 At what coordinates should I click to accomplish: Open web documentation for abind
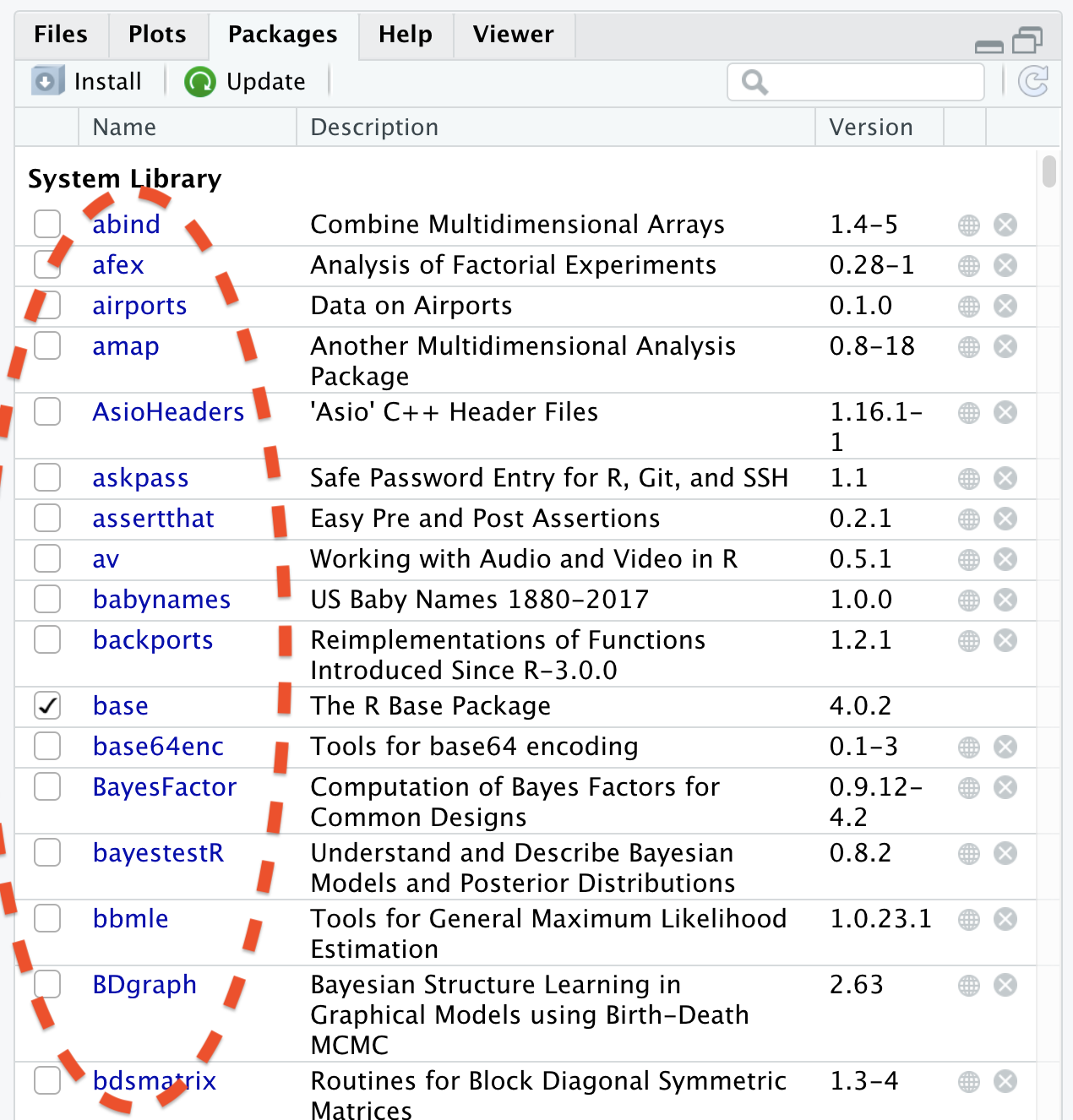(969, 226)
